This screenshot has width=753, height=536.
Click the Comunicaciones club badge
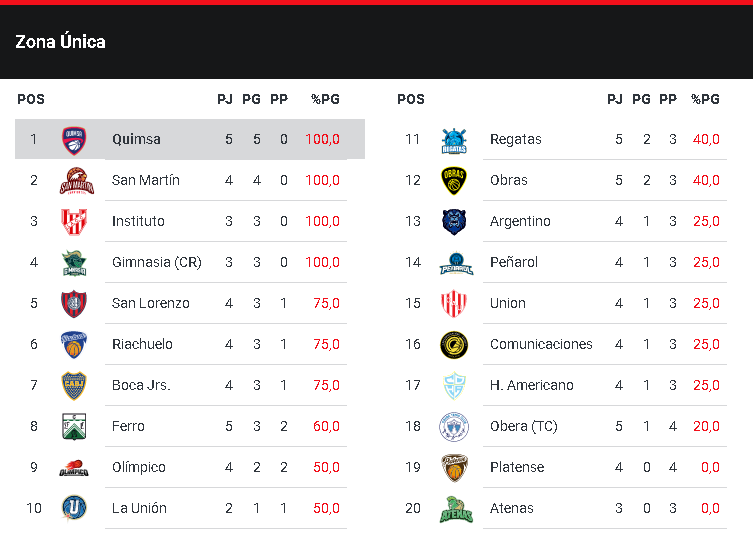pyautogui.click(x=454, y=344)
